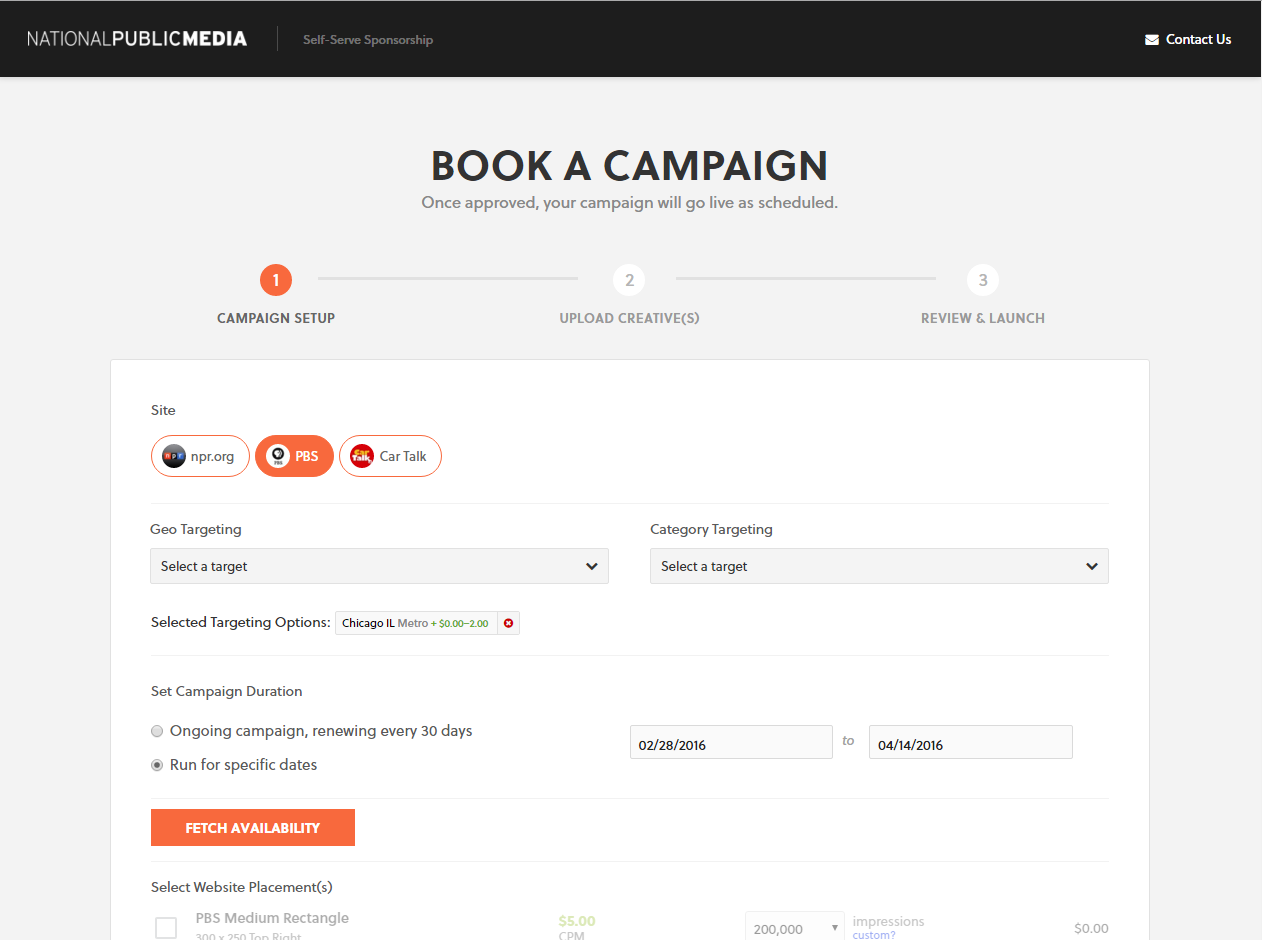Image resolution: width=1262 pixels, height=940 pixels.
Task: Choose the Car Talk site button
Action: (390, 456)
